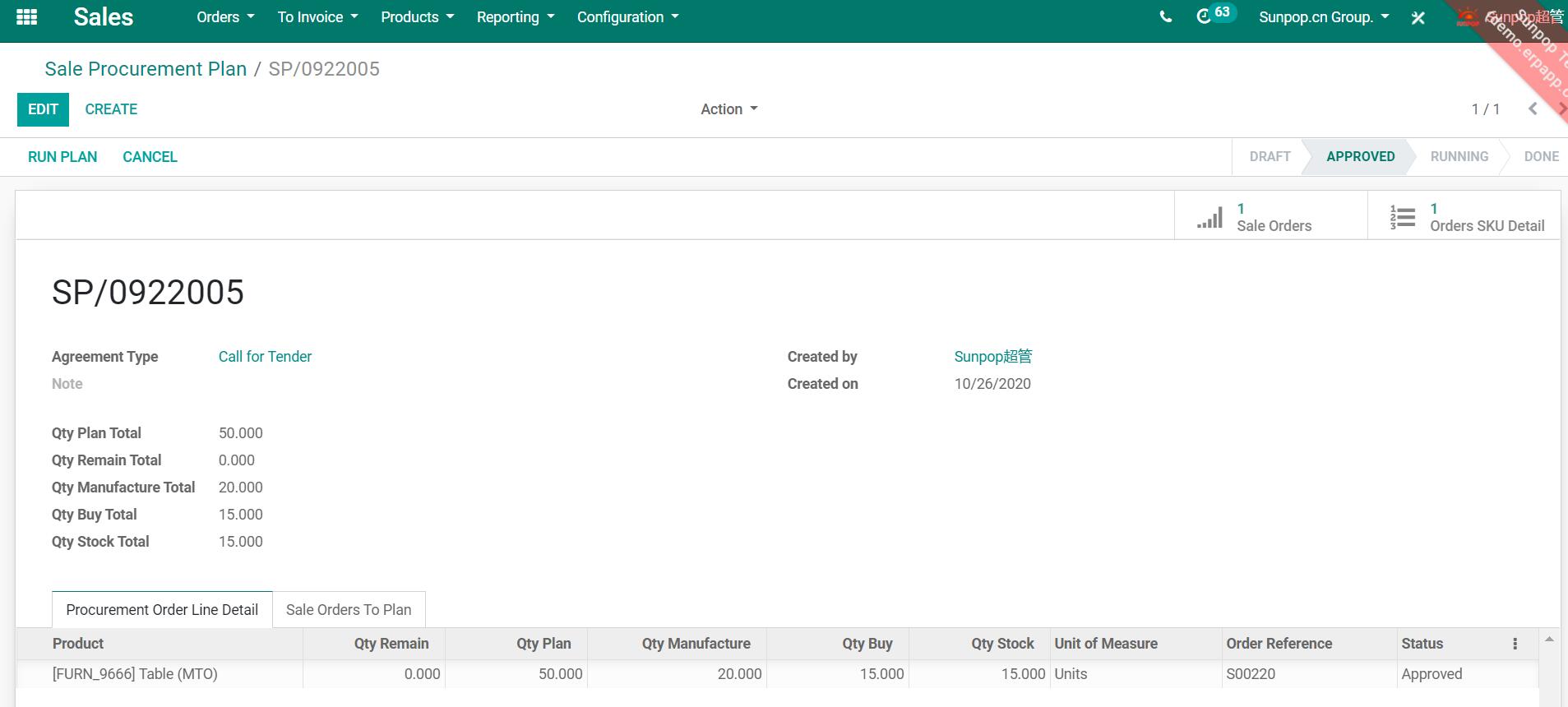Sort by Qty Remain column header
1568x707 pixels.
click(374, 644)
